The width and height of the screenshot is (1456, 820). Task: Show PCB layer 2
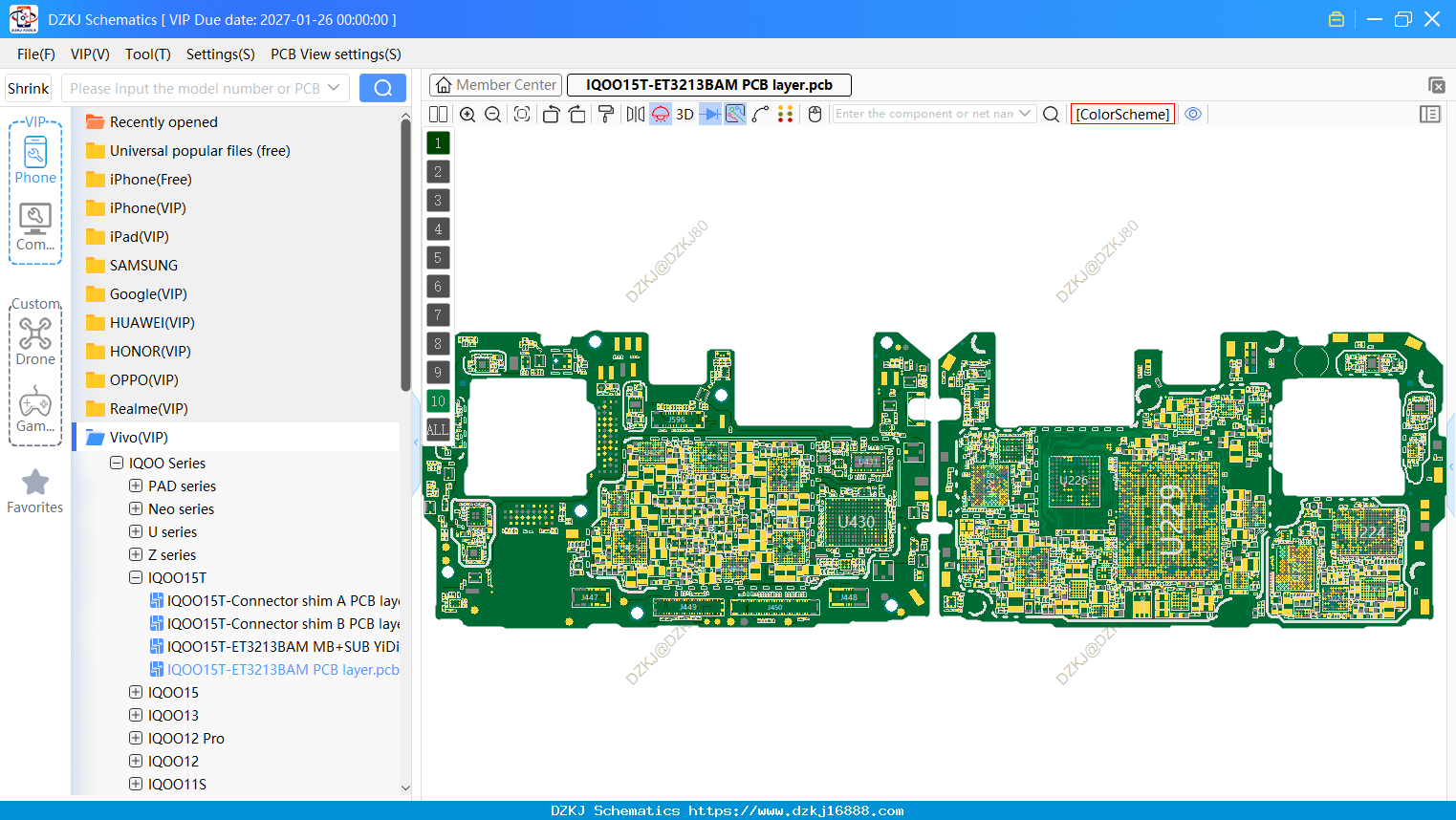438,172
